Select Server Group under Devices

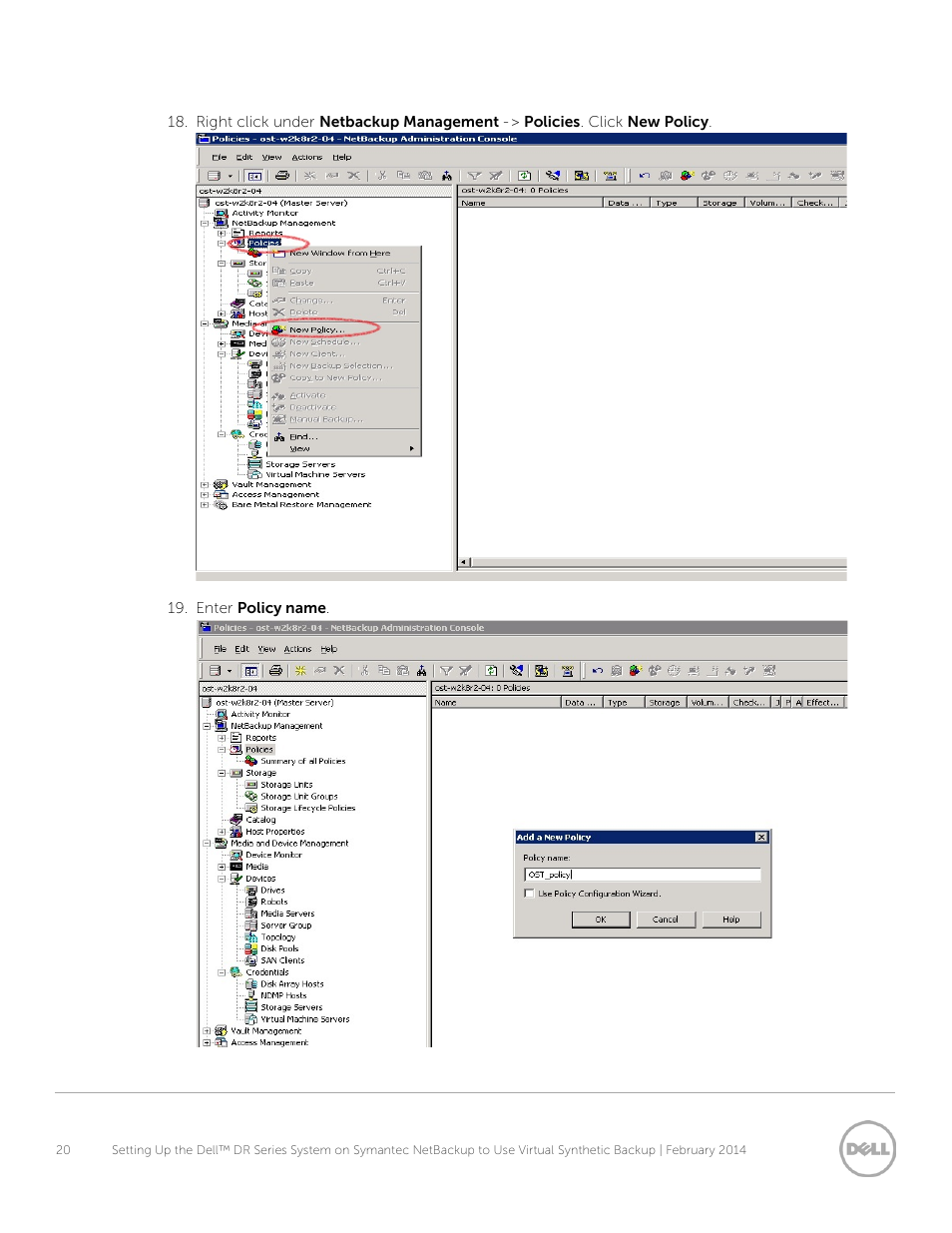pyautogui.click(x=286, y=925)
